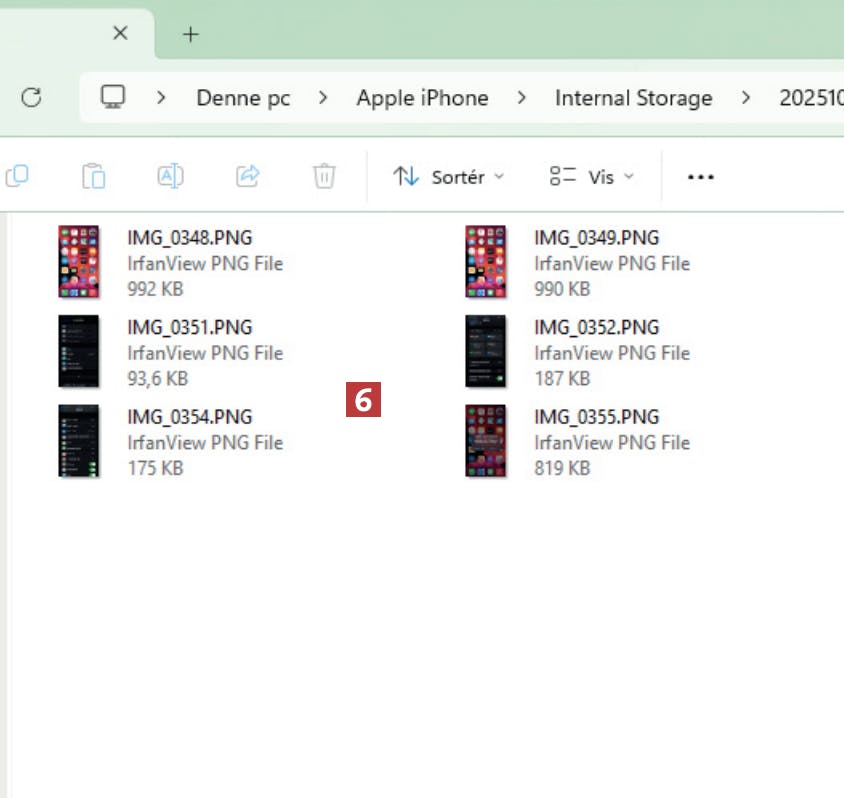Click the delete trash icon
The height and width of the screenshot is (798, 844).
tap(324, 176)
